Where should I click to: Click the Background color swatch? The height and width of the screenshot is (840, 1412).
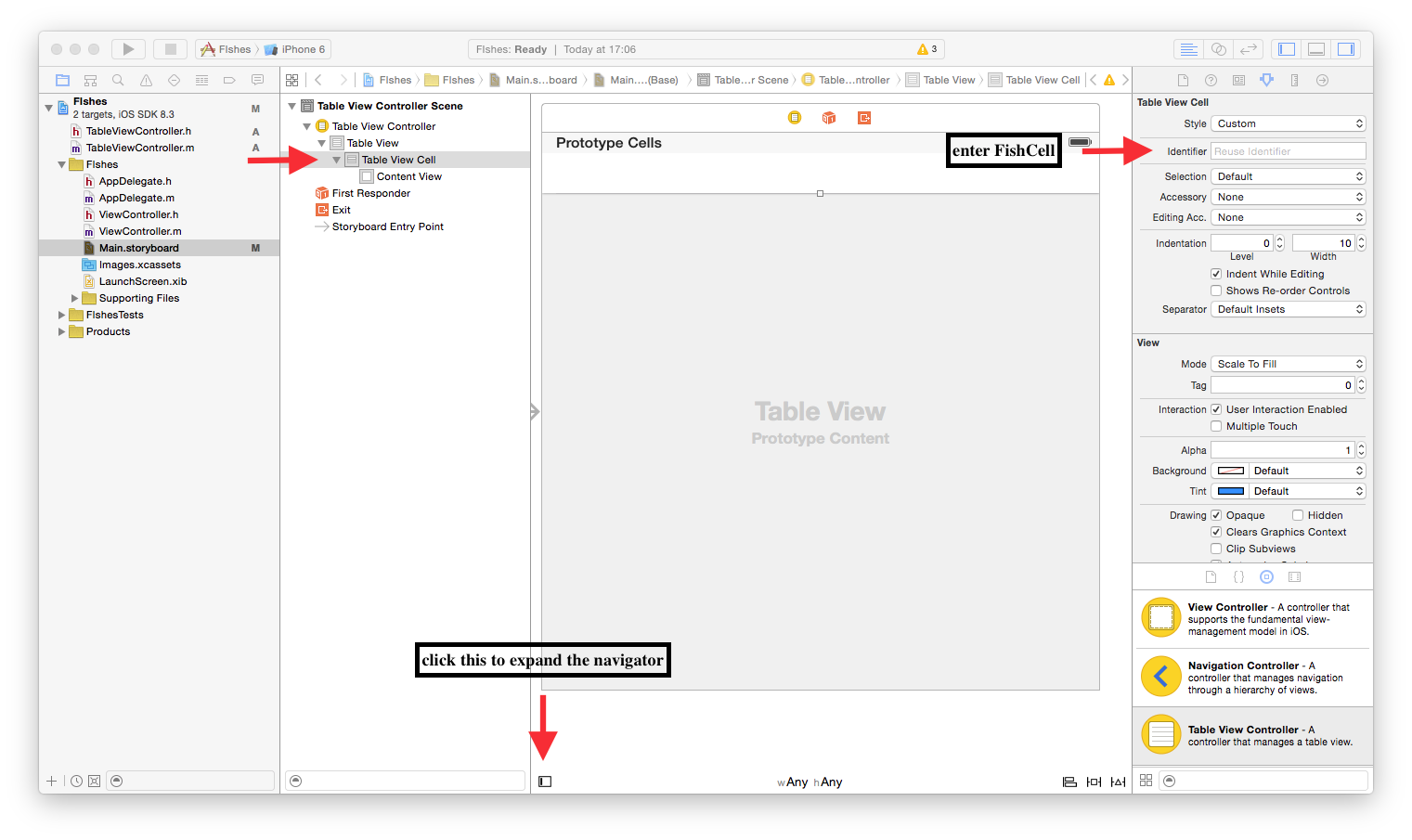1230,471
